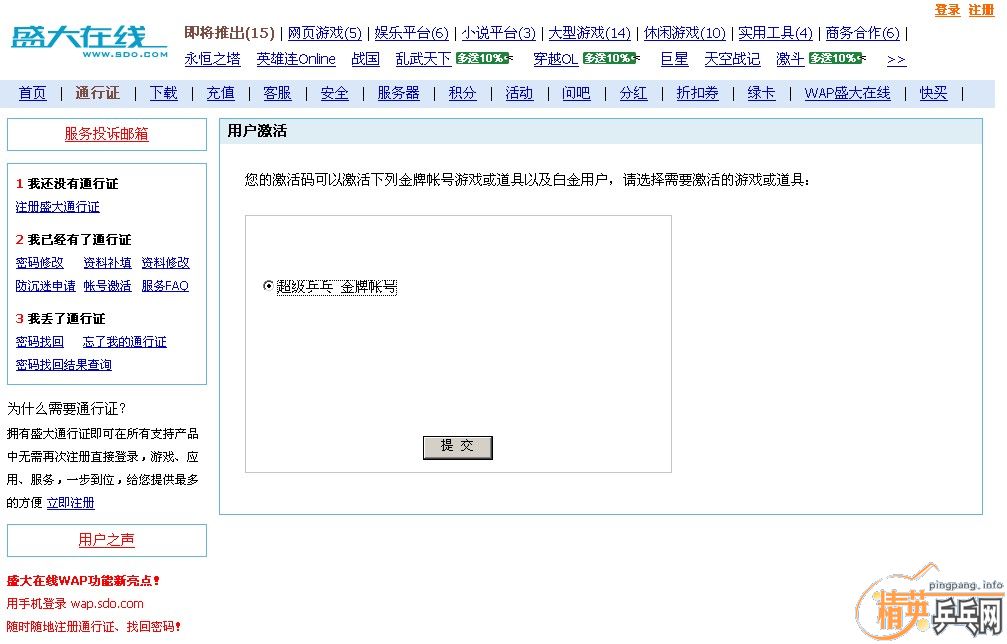Click the 多送10% badge beside 穿越OL
Screen dimensions: 1007x644
tap(611, 58)
